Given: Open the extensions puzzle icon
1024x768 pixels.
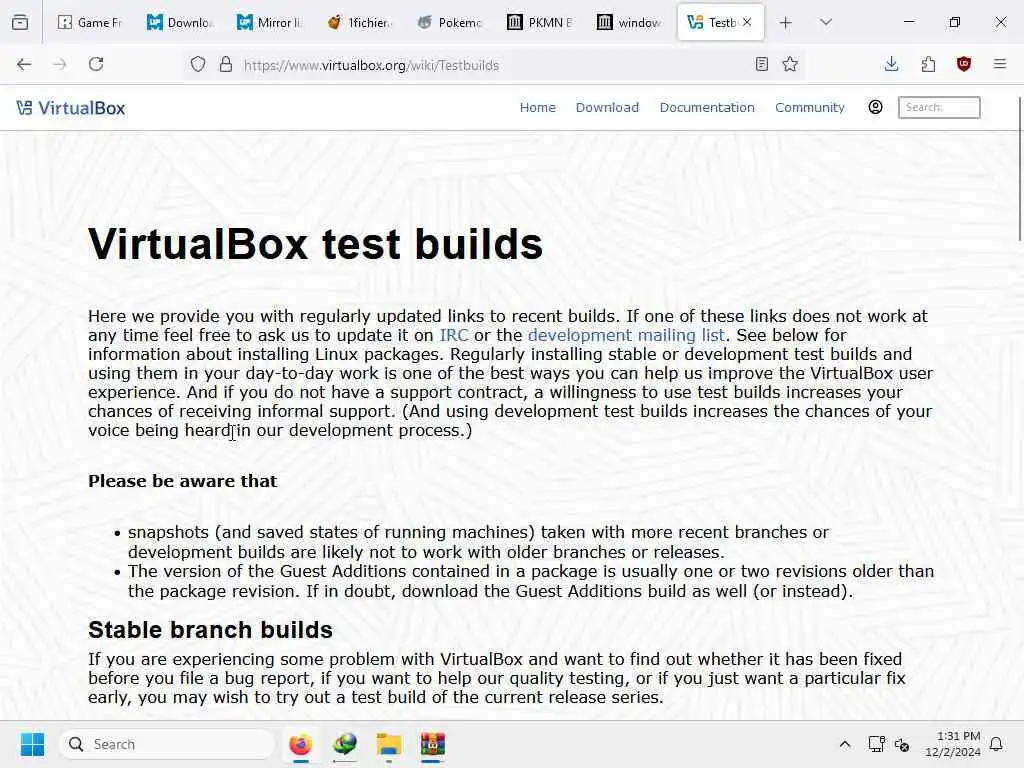Looking at the screenshot, I should pos(928,64).
